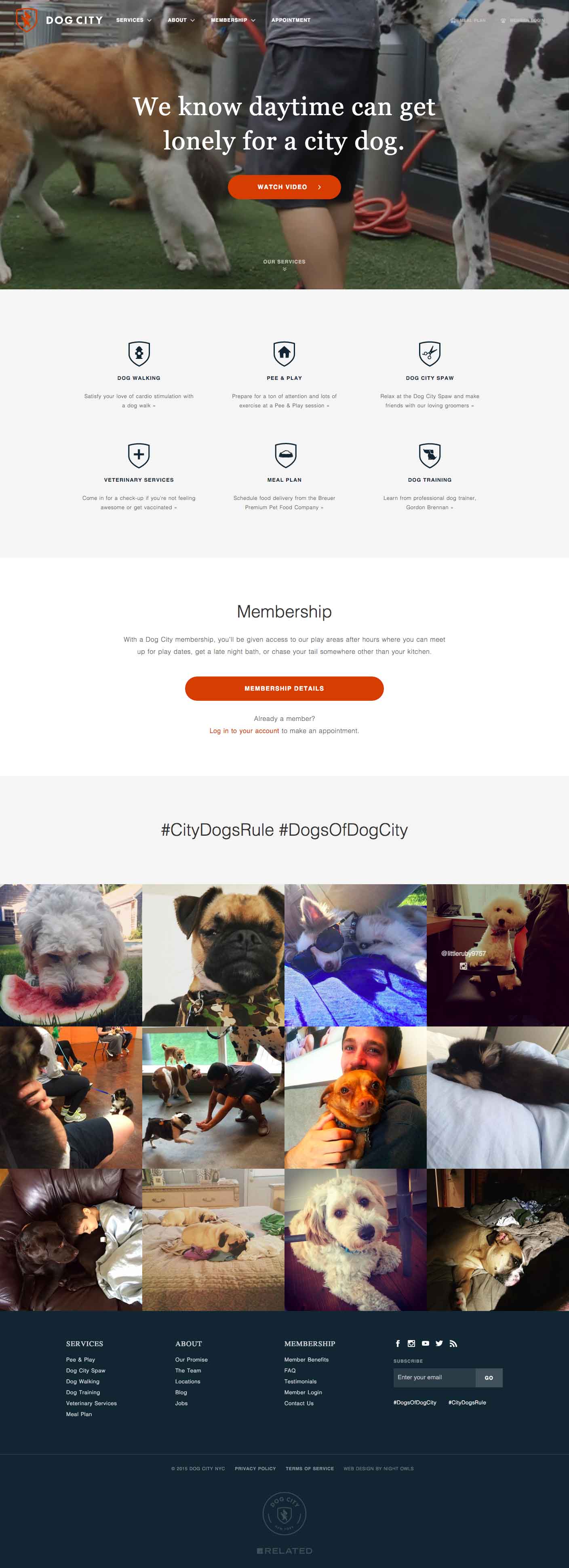Open Veterinary Services cross shield icon
Viewport: 569px width, 1568px height.
pyautogui.click(x=139, y=455)
